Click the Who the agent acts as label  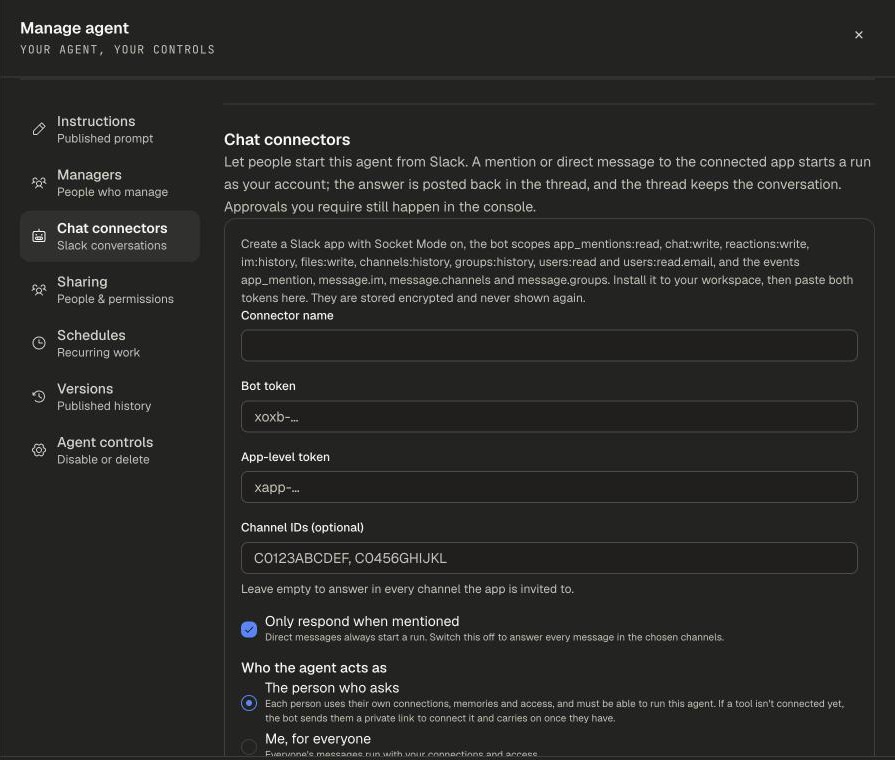pyautogui.click(x=314, y=667)
